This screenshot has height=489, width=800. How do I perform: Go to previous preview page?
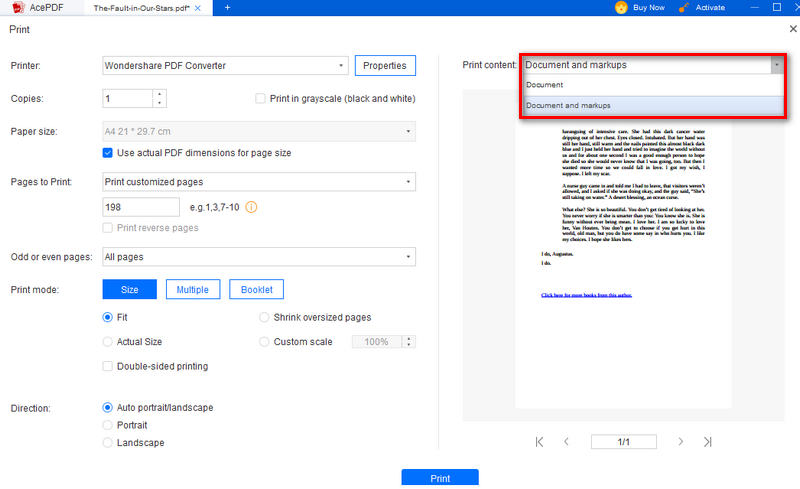566,442
